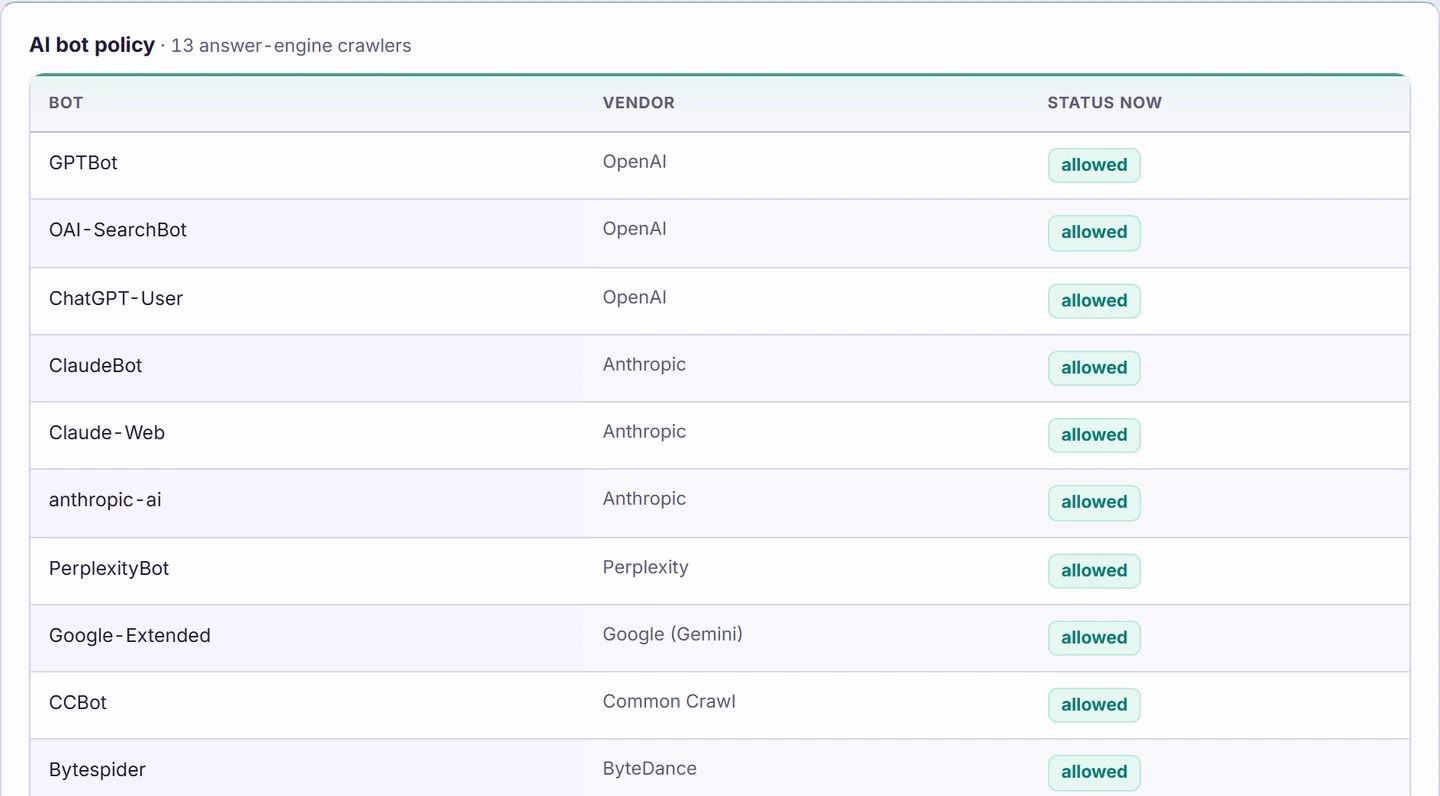Click the STATUS NOW column header
The image size is (1440, 796).
[x=1104, y=102]
